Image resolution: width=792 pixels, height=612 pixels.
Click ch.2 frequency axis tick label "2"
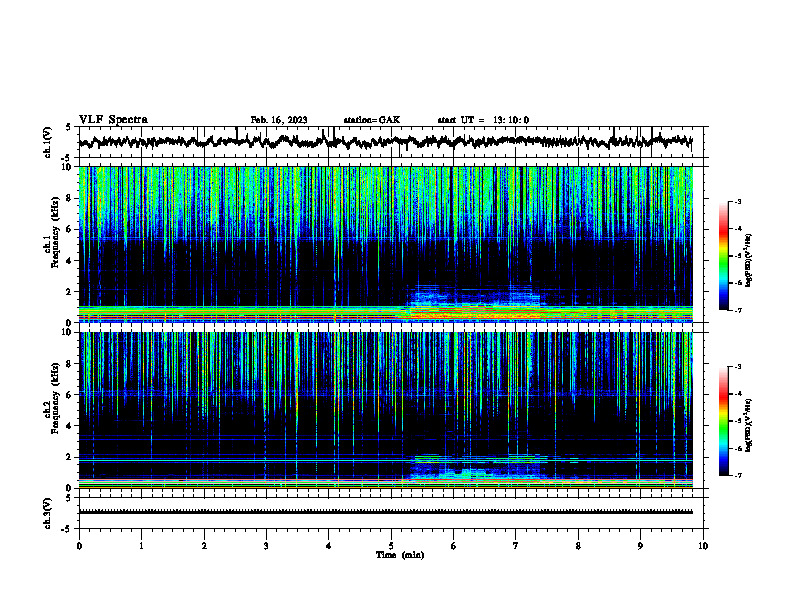71,457
